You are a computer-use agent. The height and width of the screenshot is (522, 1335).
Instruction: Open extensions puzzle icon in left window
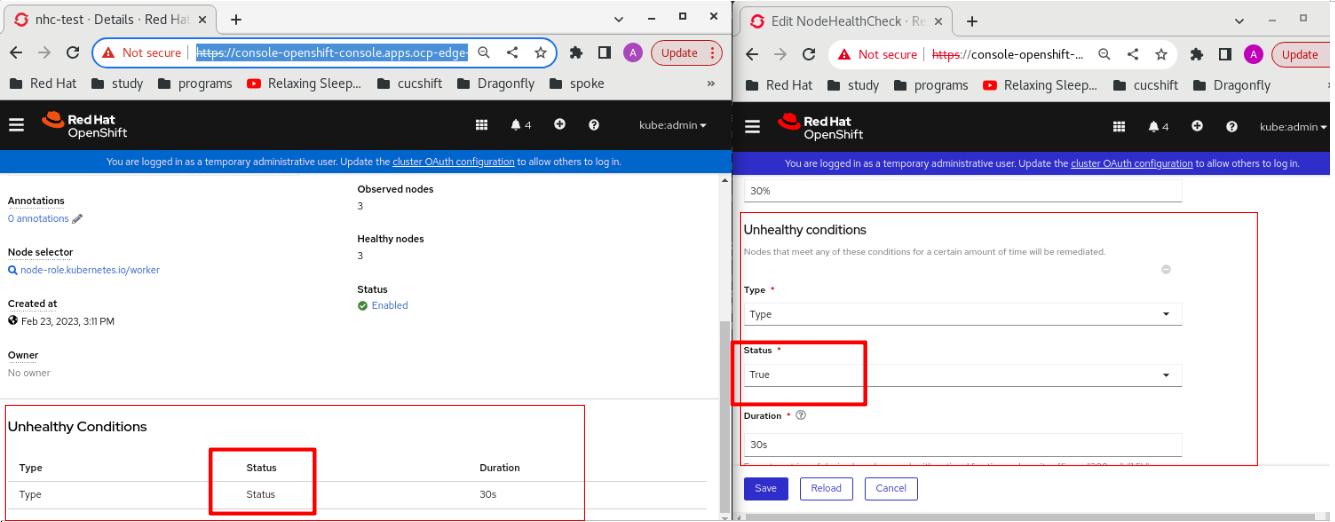point(576,53)
